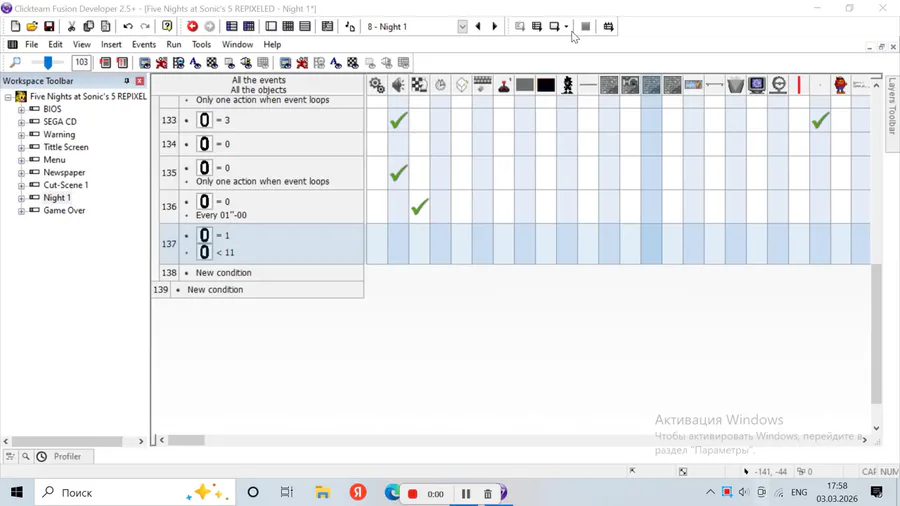Select the computer monitor object column
Viewport: 900px width, 506px height.
[x=757, y=85]
